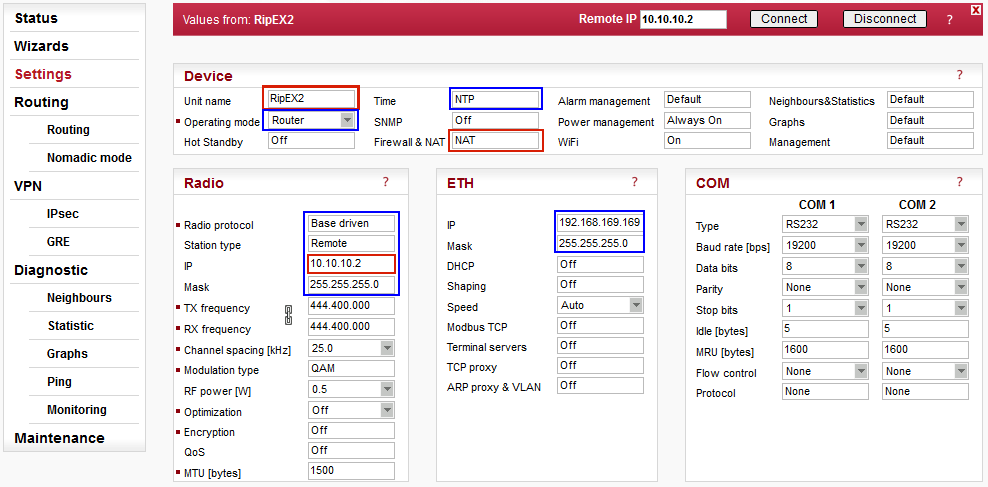
Task: Open the Modulation type QAM field
Action: (352, 369)
